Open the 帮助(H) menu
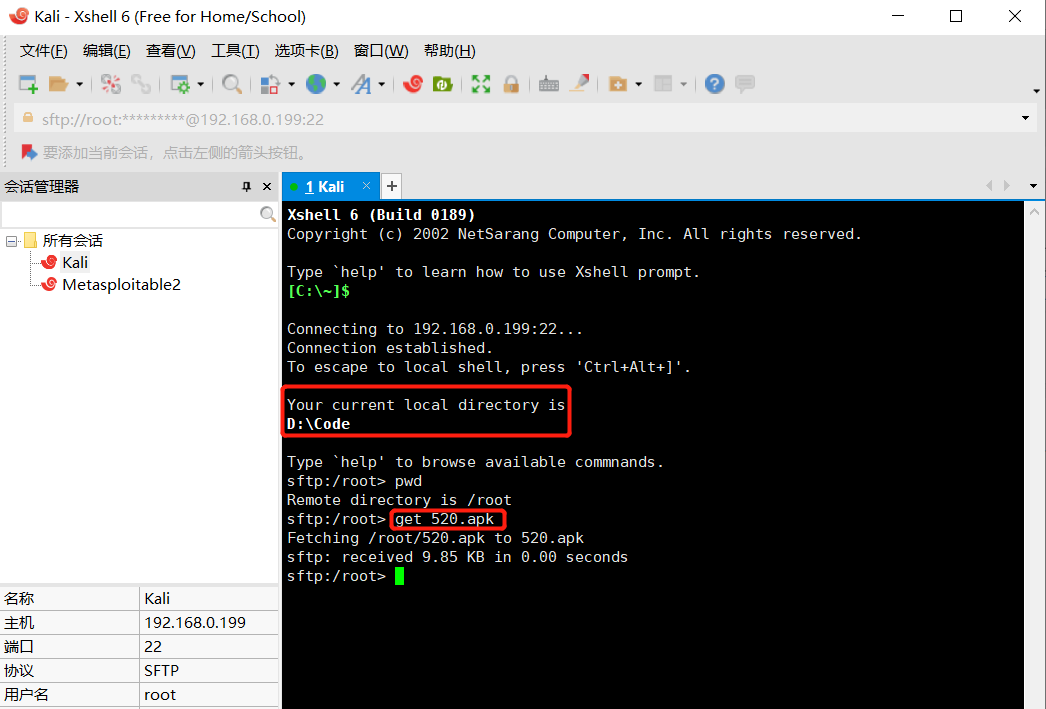1046x709 pixels. point(450,51)
